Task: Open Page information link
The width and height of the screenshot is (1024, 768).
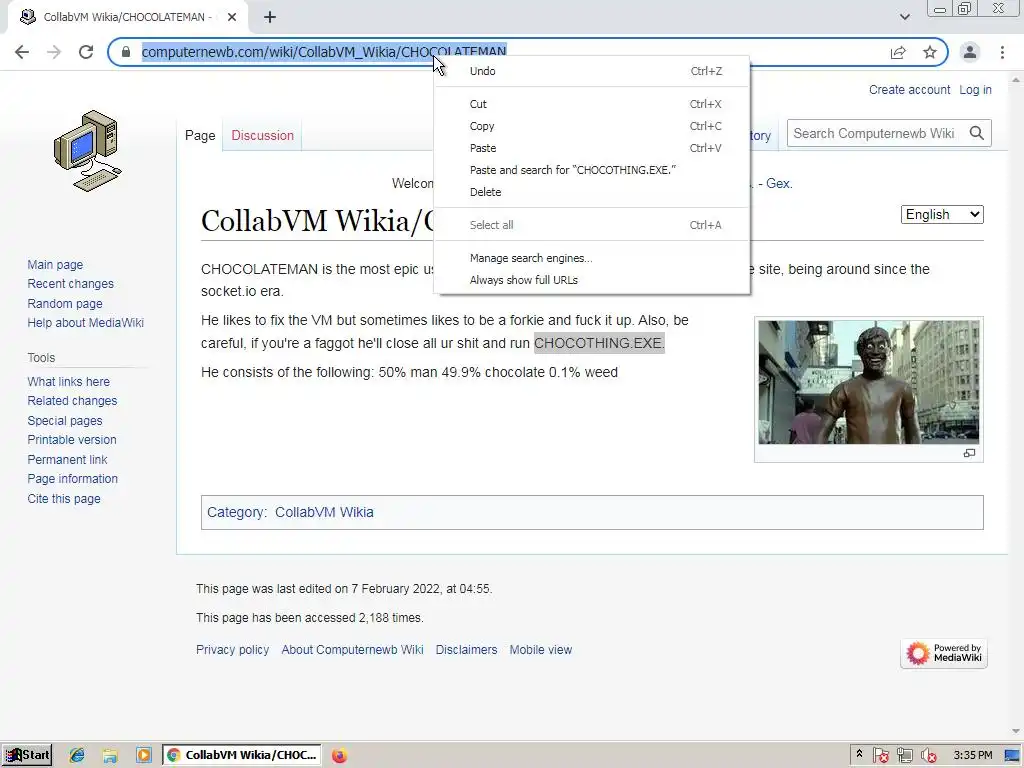Action: point(72,479)
